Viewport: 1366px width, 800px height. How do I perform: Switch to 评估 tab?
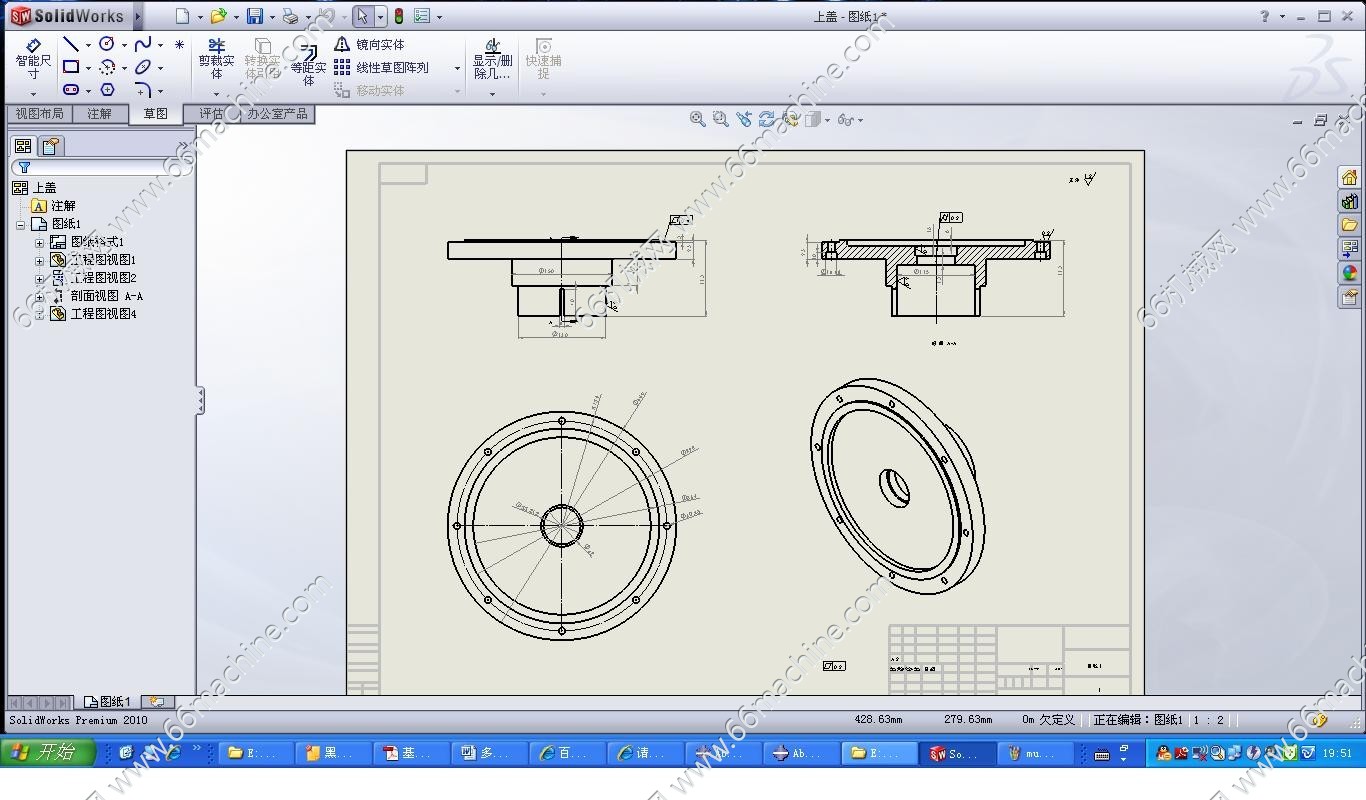(211, 114)
